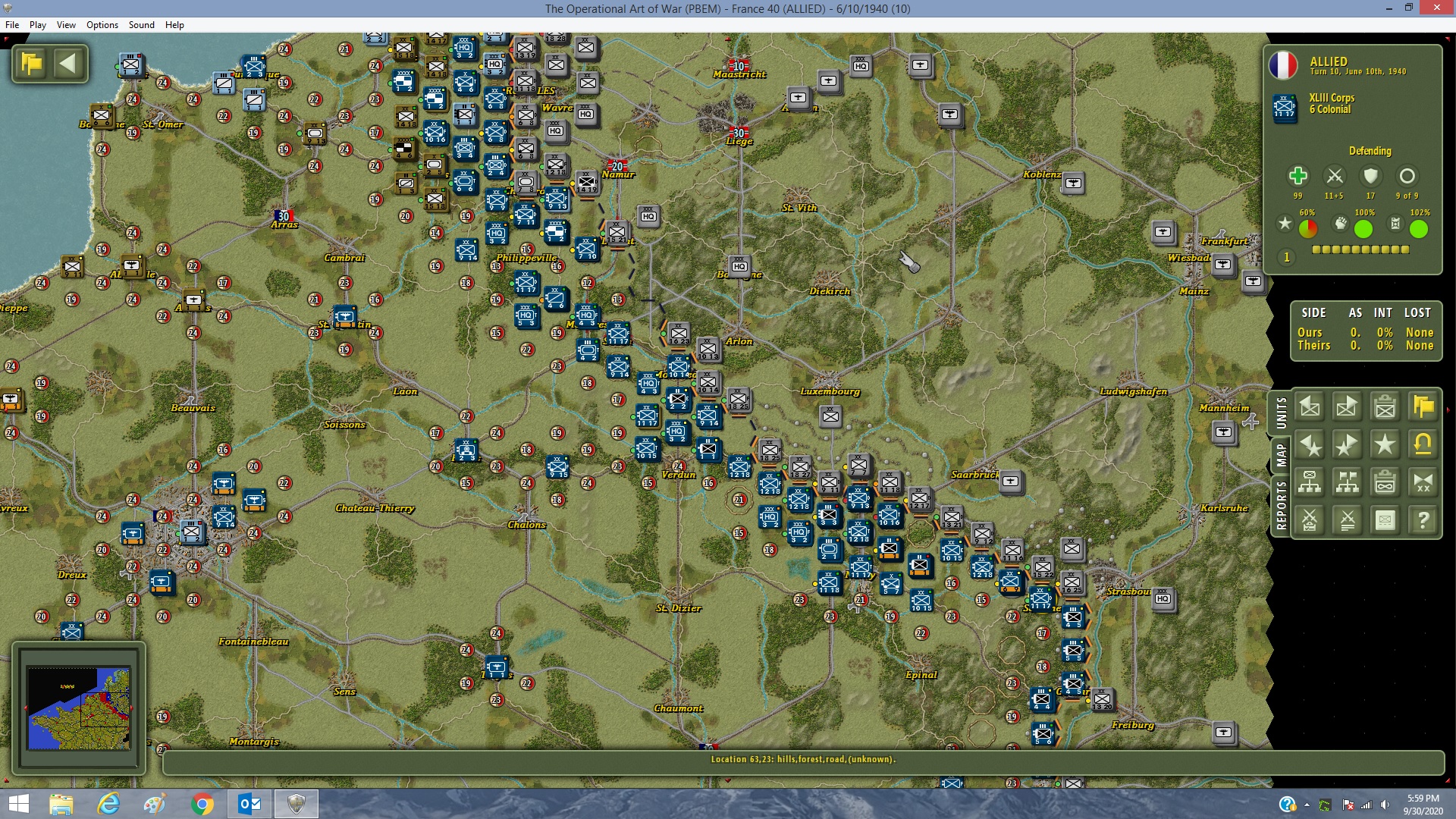
Task: Click the question mark help button
Action: click(1423, 520)
